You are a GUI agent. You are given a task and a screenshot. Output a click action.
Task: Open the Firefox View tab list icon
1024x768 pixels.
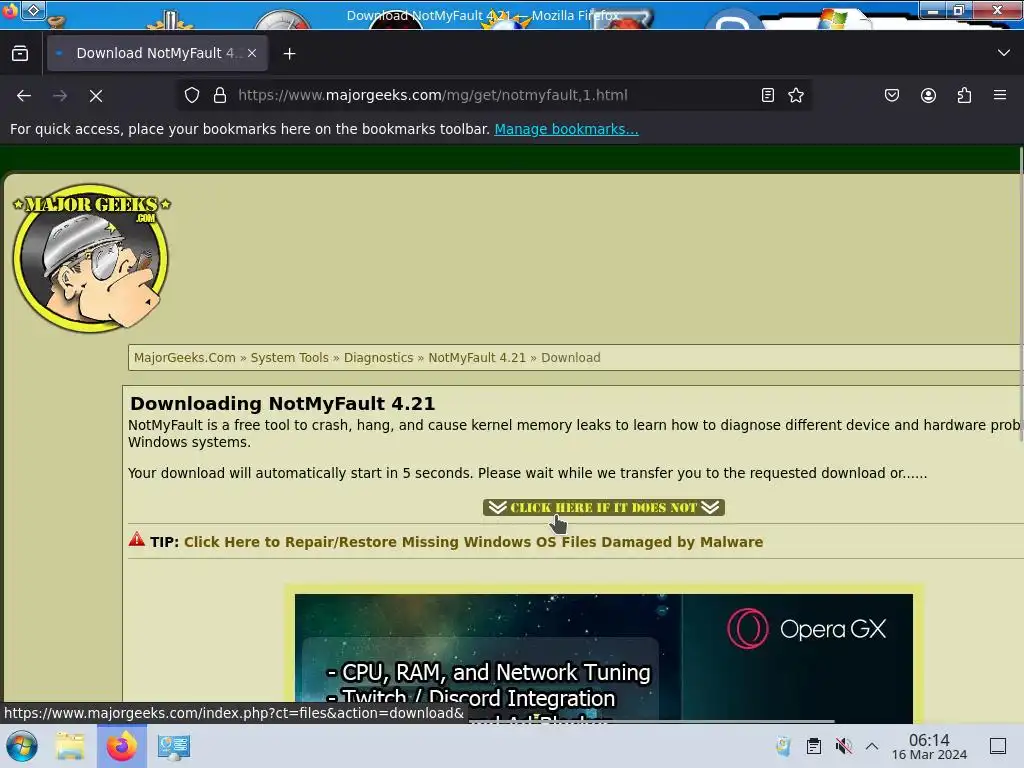20,54
